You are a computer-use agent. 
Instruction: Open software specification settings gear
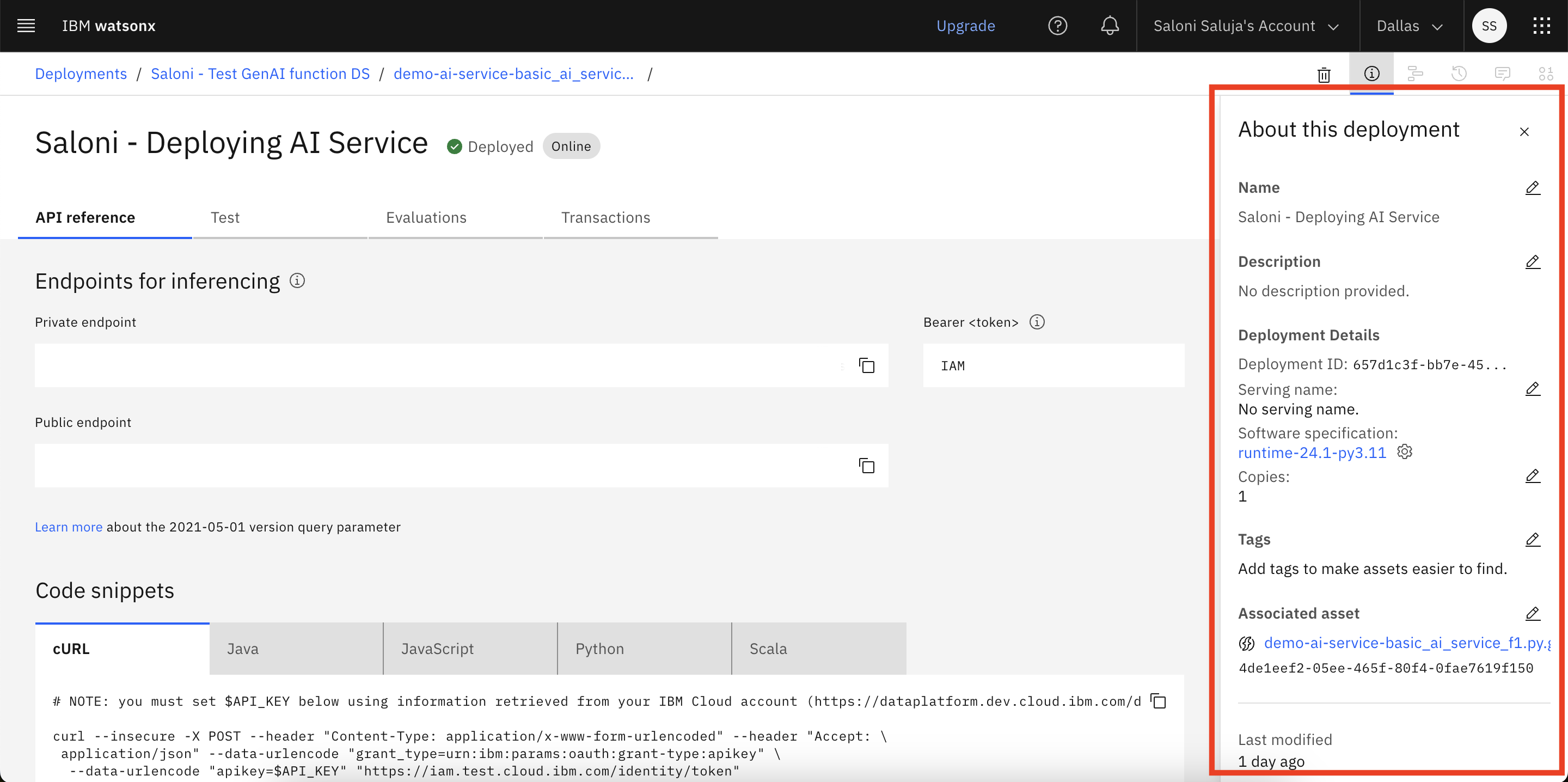tap(1405, 452)
